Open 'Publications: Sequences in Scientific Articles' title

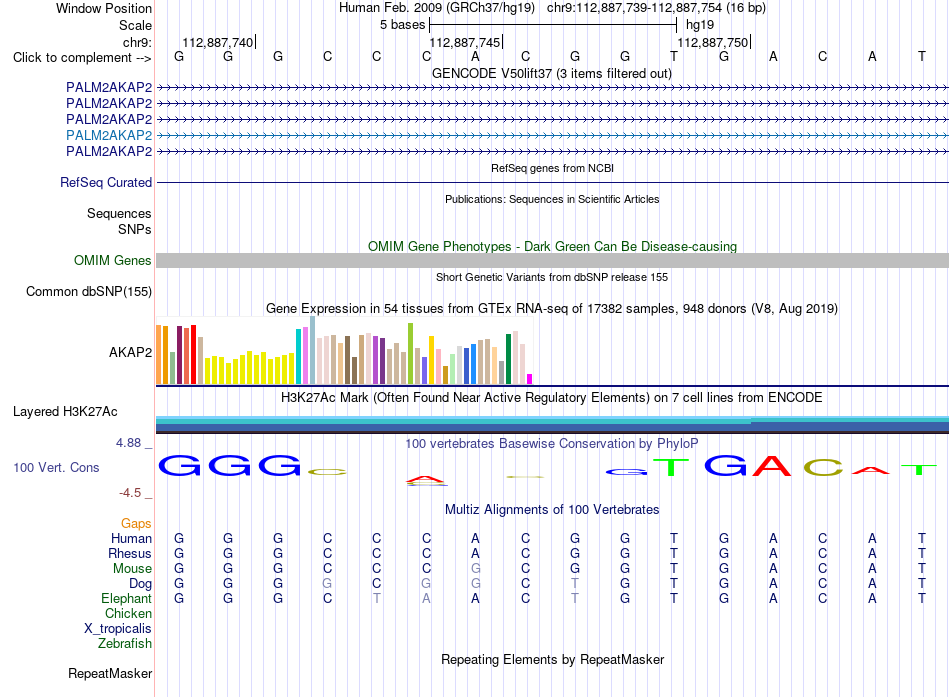pos(552,199)
